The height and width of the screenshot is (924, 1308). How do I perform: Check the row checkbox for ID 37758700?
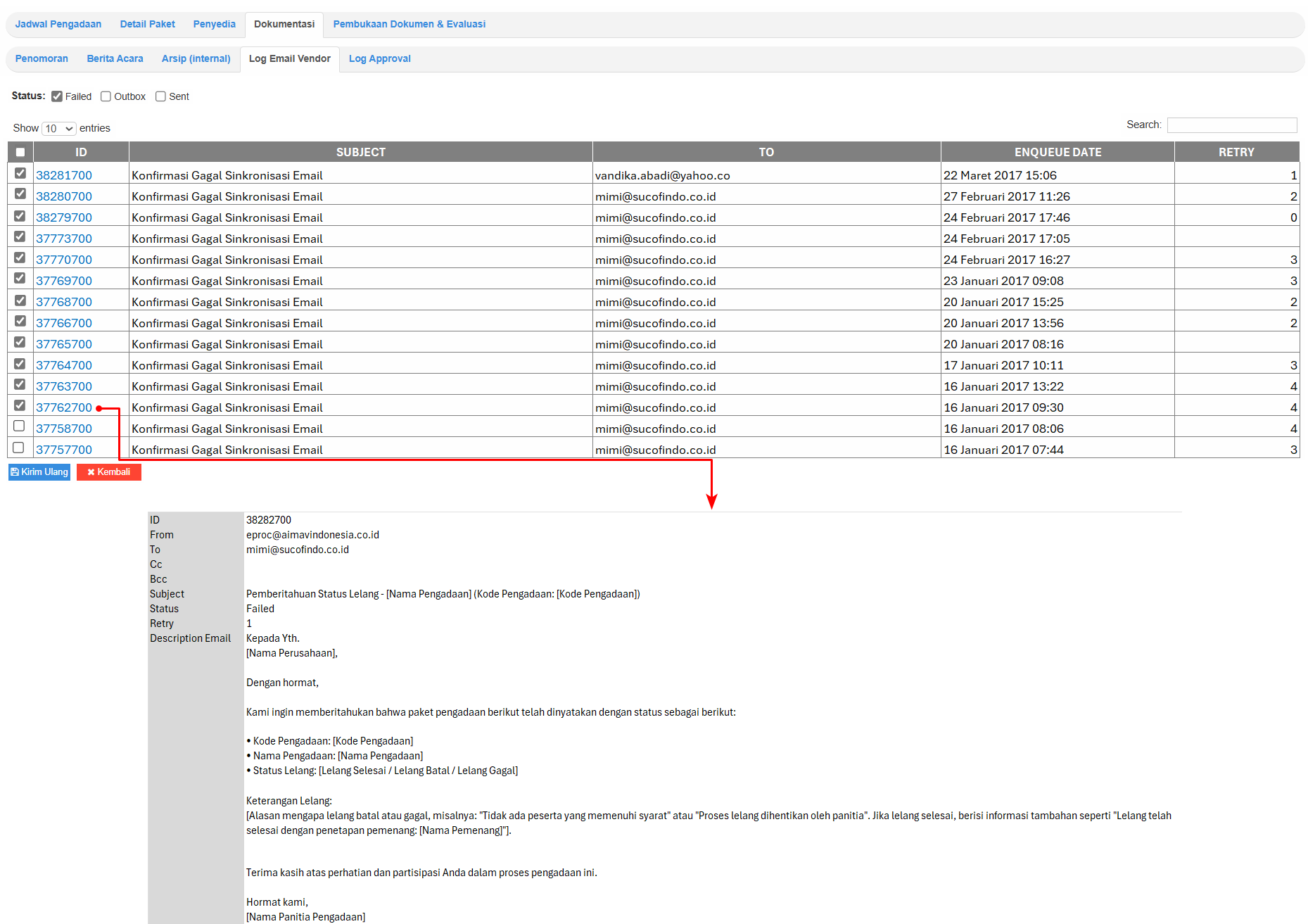(19, 426)
